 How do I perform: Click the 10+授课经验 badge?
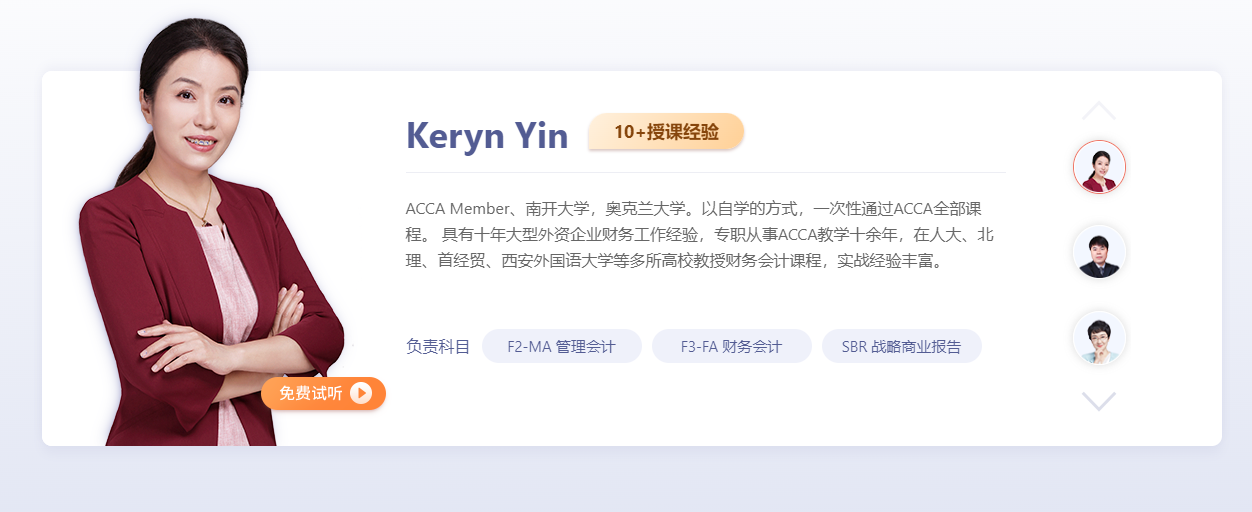(x=666, y=132)
